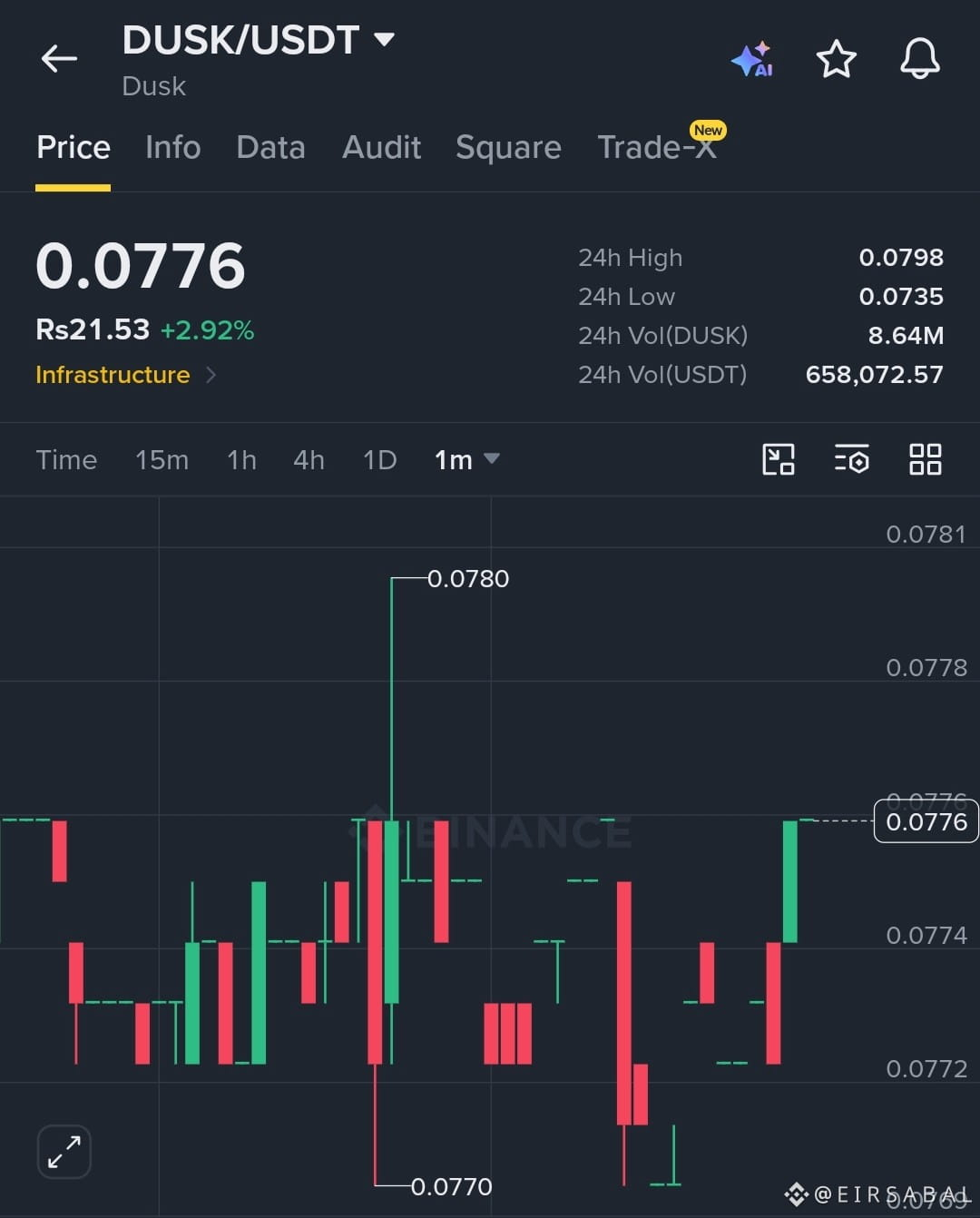
Task: Select the 1D chart interval
Action: click(379, 460)
